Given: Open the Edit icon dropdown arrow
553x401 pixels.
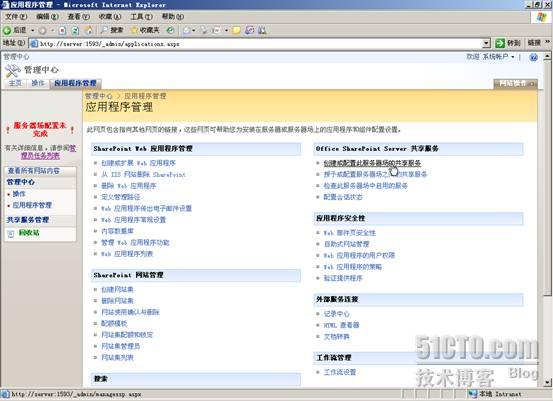Looking at the screenshot, I should pyautogui.click(x=226, y=31).
